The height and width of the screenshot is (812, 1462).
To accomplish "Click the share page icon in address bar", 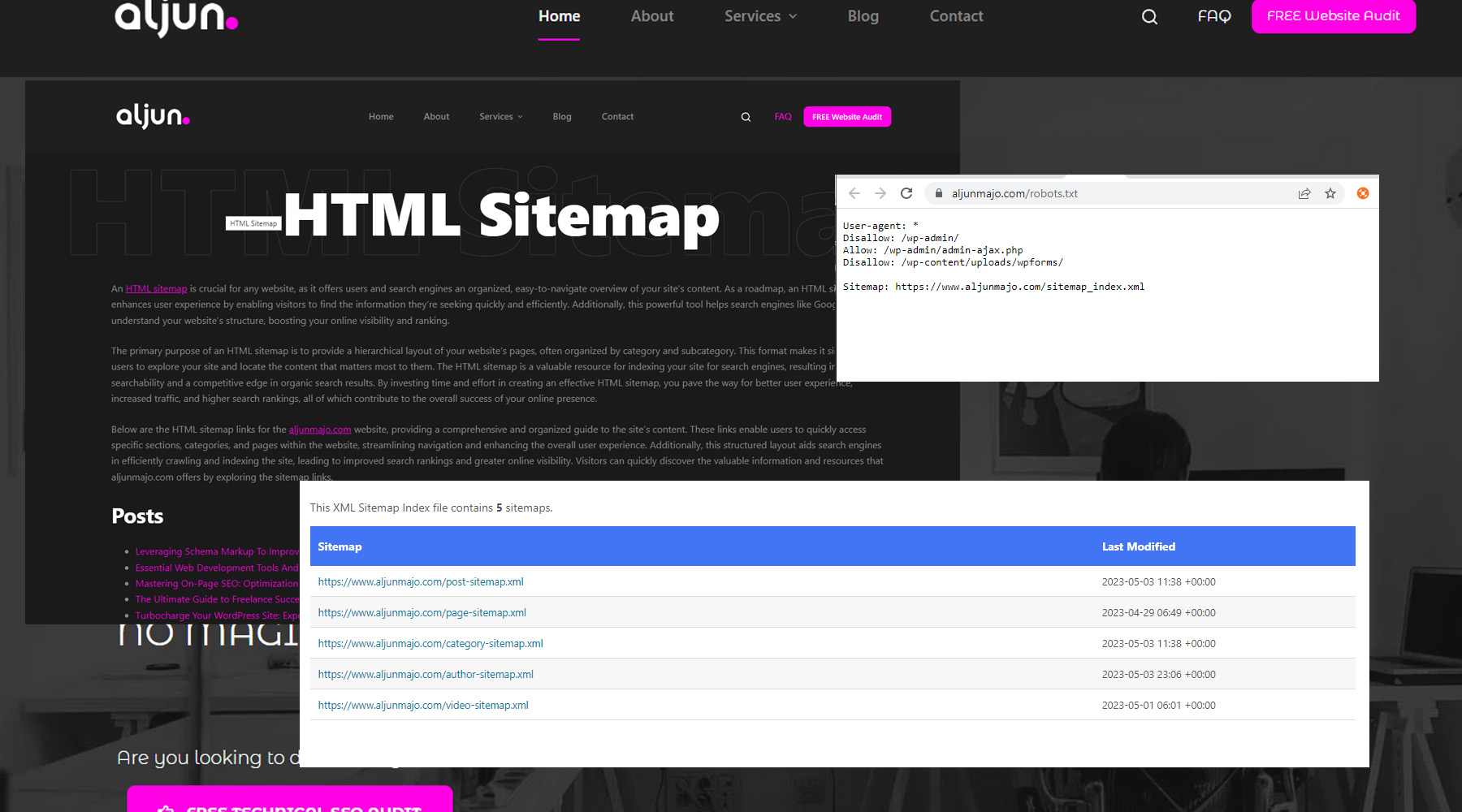I will 1304,193.
